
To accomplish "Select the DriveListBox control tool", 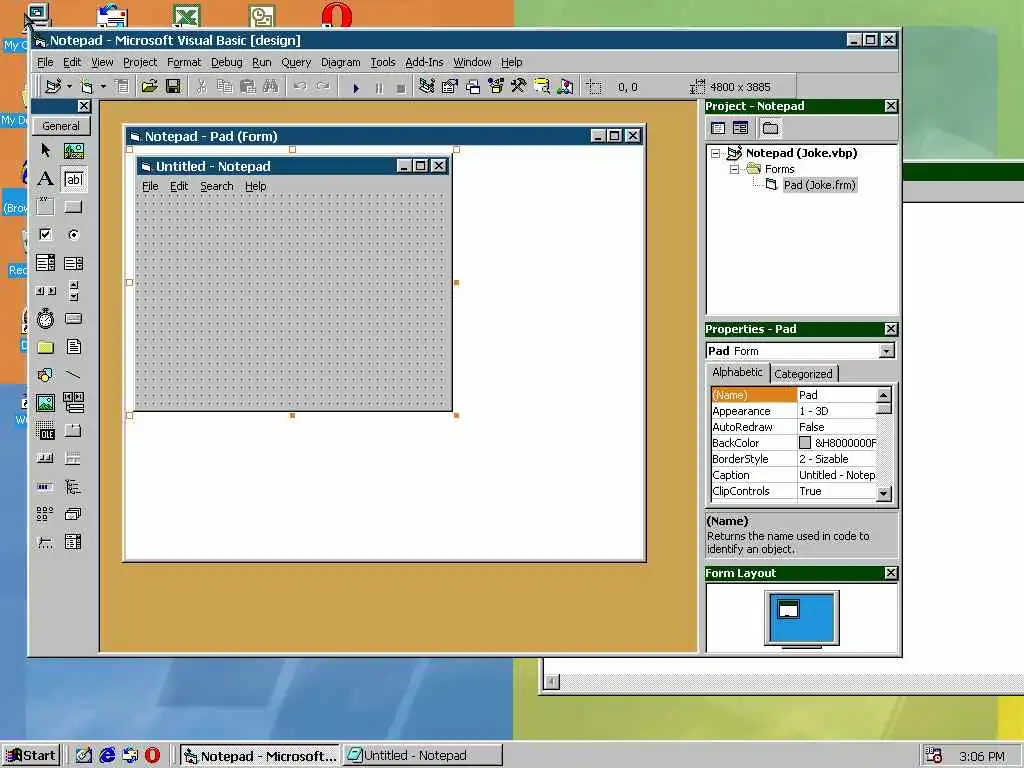I will pyautogui.click(x=74, y=319).
